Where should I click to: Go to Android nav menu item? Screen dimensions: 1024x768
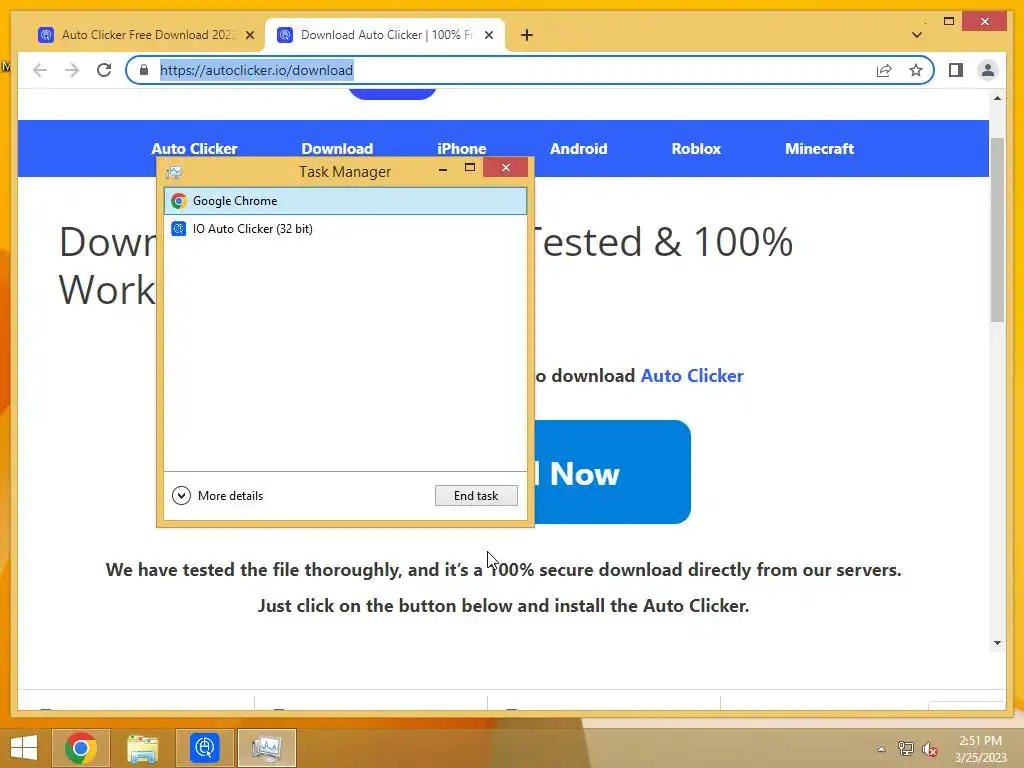[x=579, y=149]
